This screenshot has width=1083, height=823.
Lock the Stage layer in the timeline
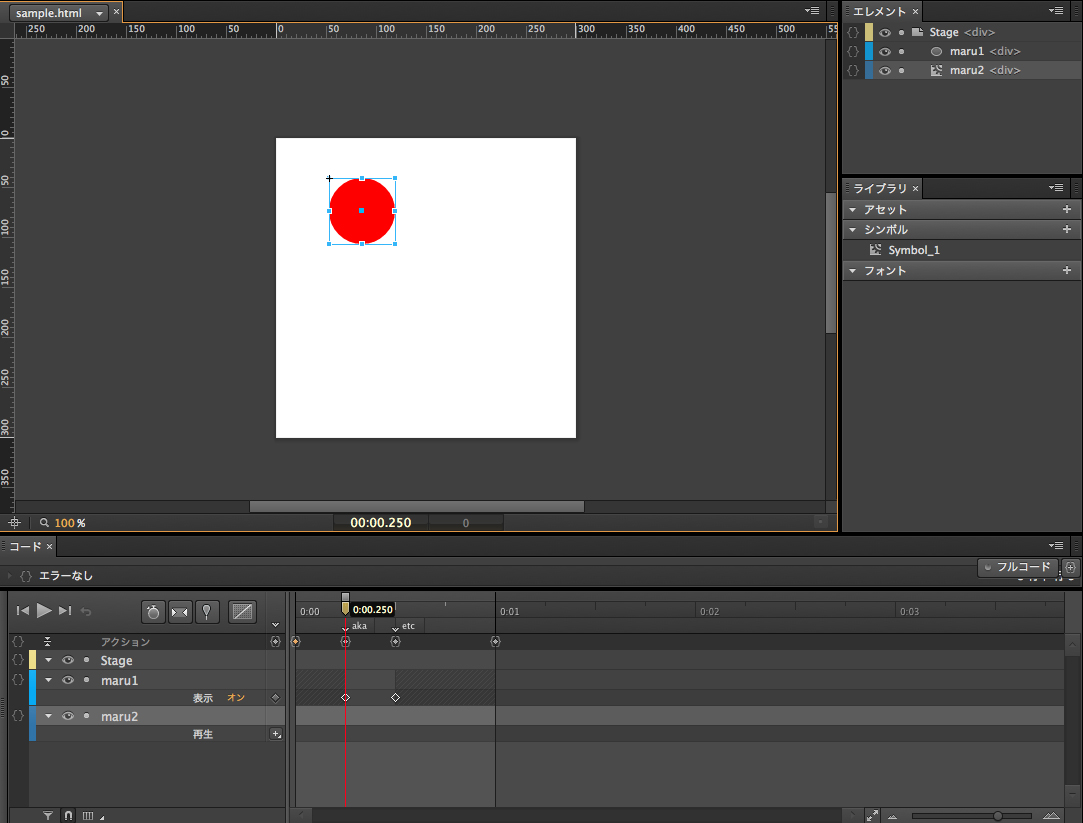click(x=86, y=659)
